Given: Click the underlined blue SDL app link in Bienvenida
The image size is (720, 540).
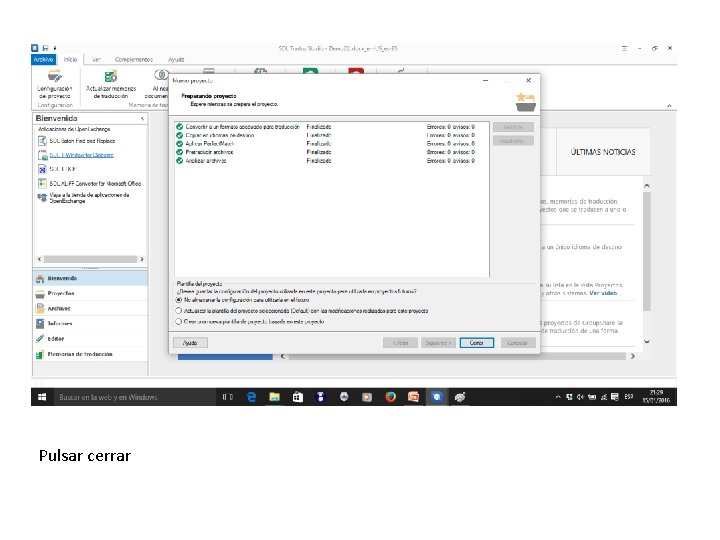Looking at the screenshot, I should click(81, 155).
